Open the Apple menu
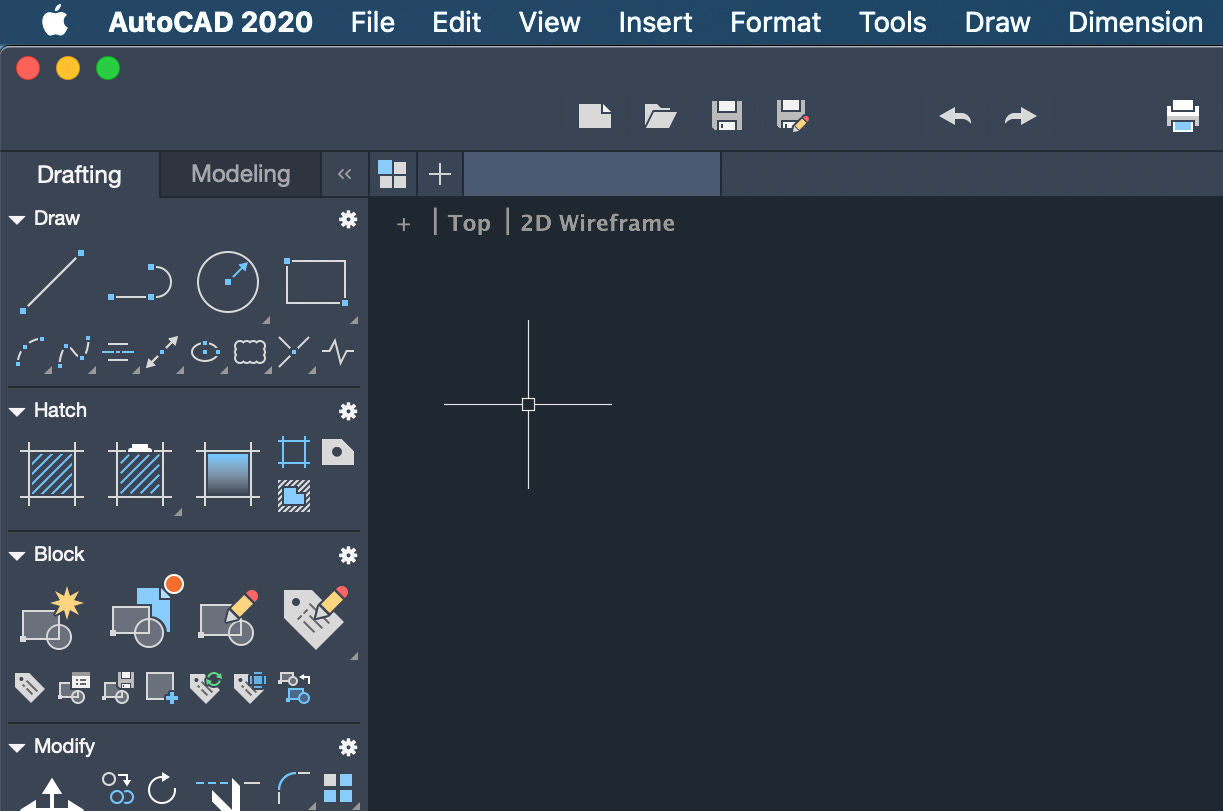 (54, 21)
